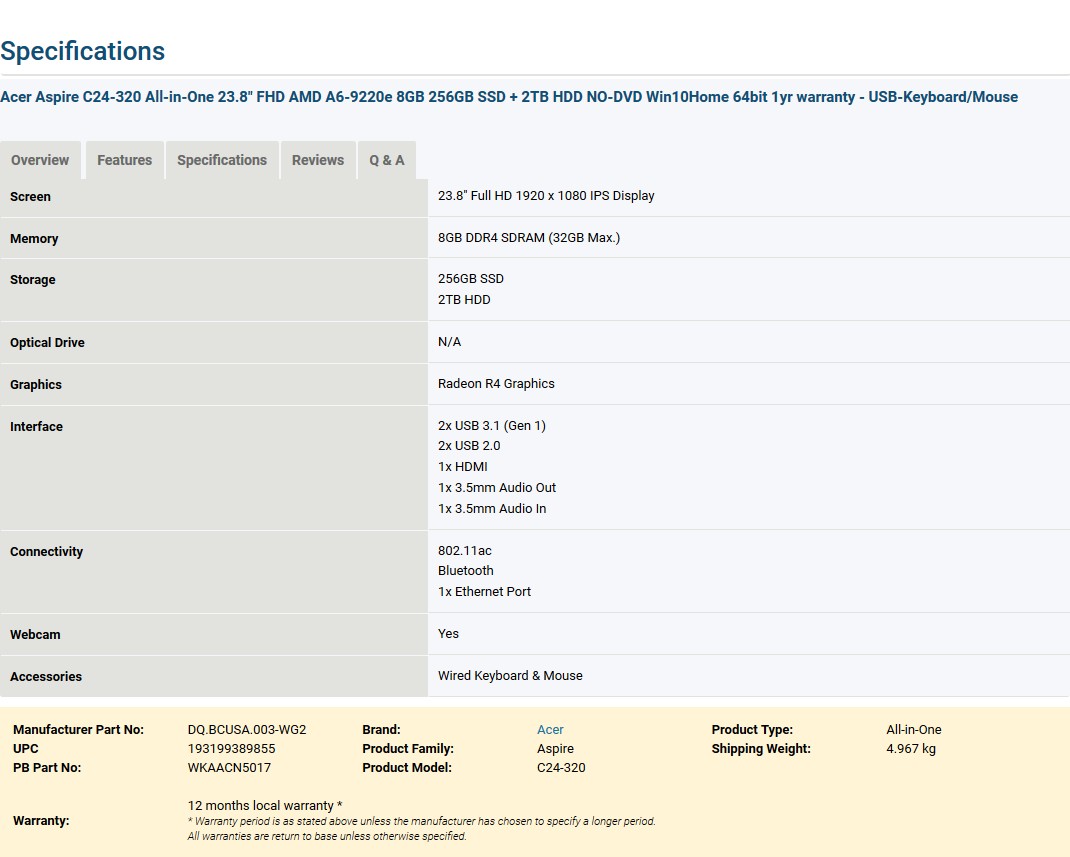Viewport: 1070px width, 857px height.
Task: Click the Manufacturer Part No: label
Action: pos(78,729)
